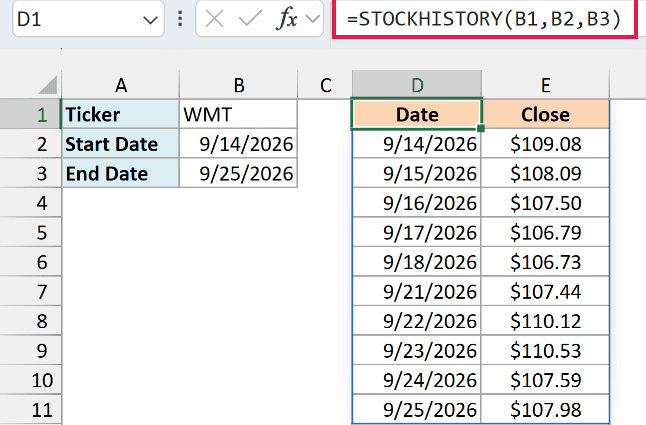Viewport: 646px width, 425px height.
Task: Select row 10 header
Action: coord(31,380)
